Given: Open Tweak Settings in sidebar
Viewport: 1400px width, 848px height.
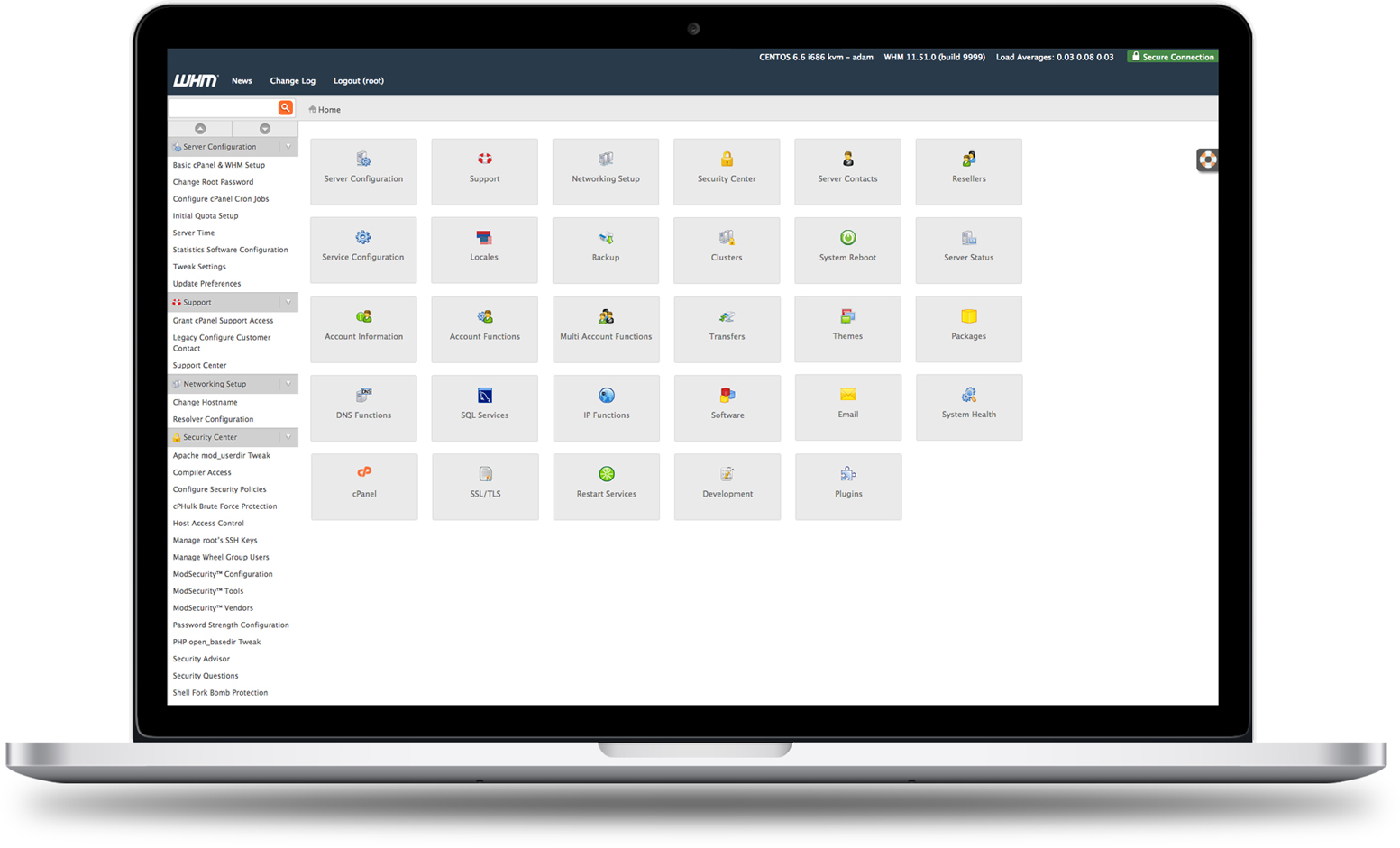Looking at the screenshot, I should 199,267.
